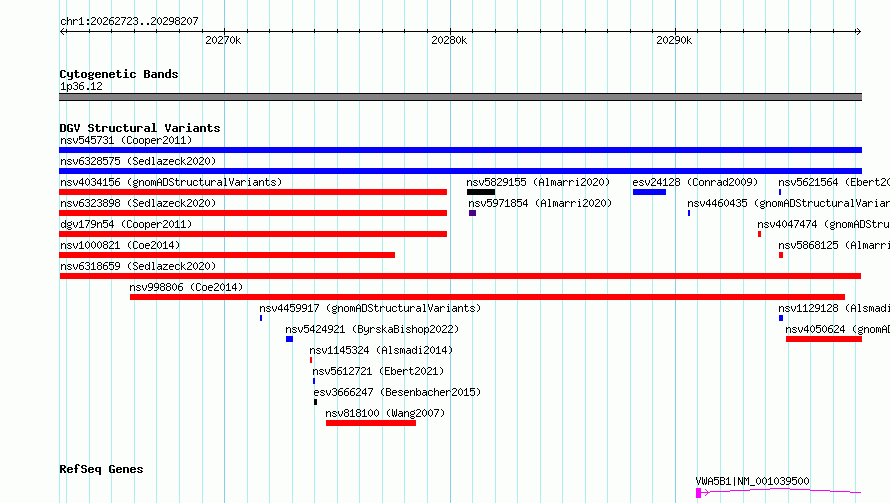This screenshot has height=503, width=890.
Task: Click the nsv818100 (Wang2007) red bar
Action: 371,423
